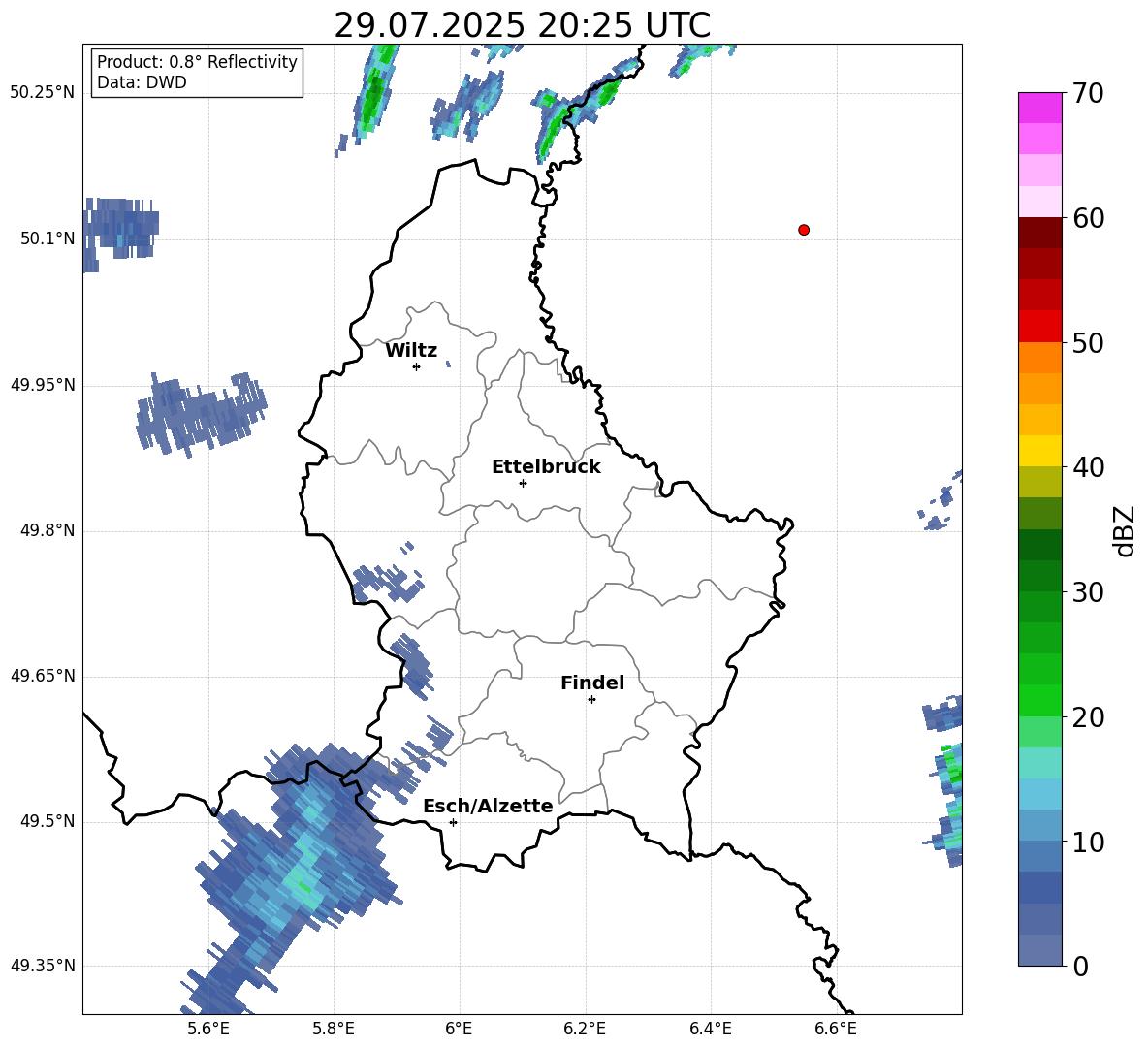Viewport: 1148px width, 1048px height.
Task: Click the 70 colorbar tick label
Action: (x=1087, y=93)
